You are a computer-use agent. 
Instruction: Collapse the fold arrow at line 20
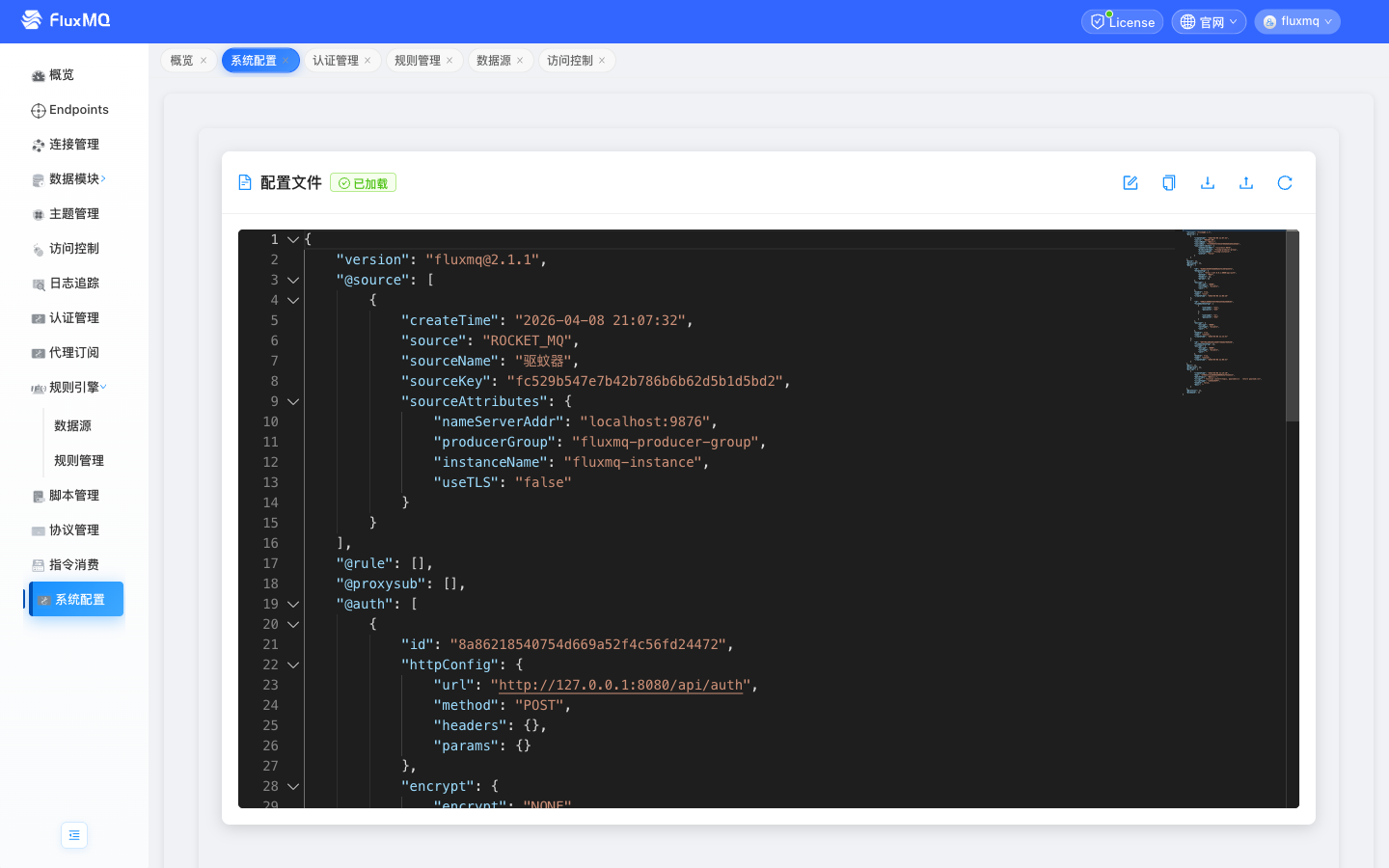coord(293,624)
